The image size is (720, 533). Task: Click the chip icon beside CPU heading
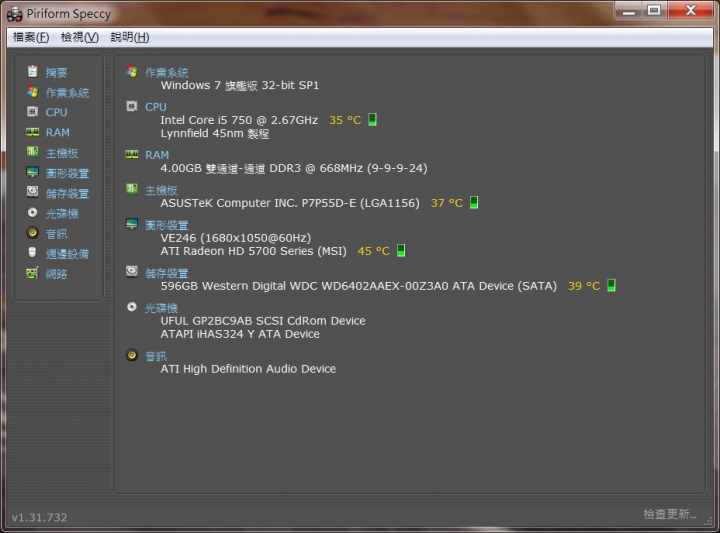point(132,106)
